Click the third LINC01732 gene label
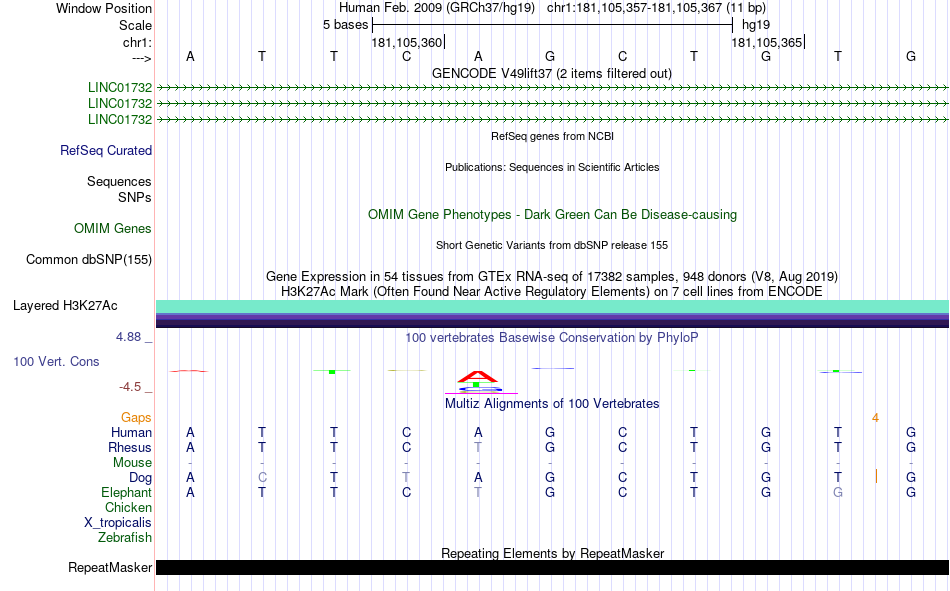950x591 pixels. click(x=120, y=119)
